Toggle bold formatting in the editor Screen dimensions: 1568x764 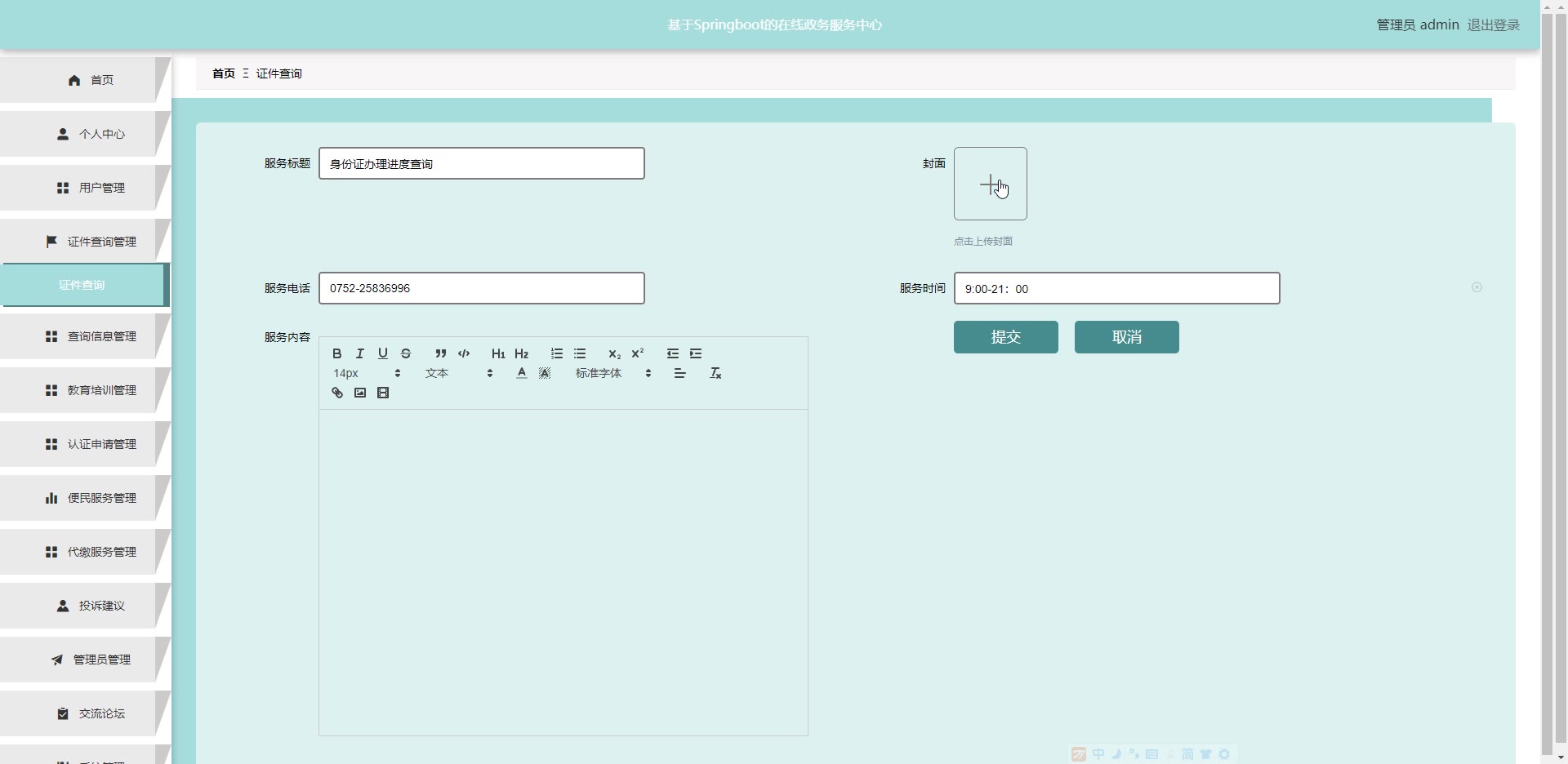click(x=336, y=353)
